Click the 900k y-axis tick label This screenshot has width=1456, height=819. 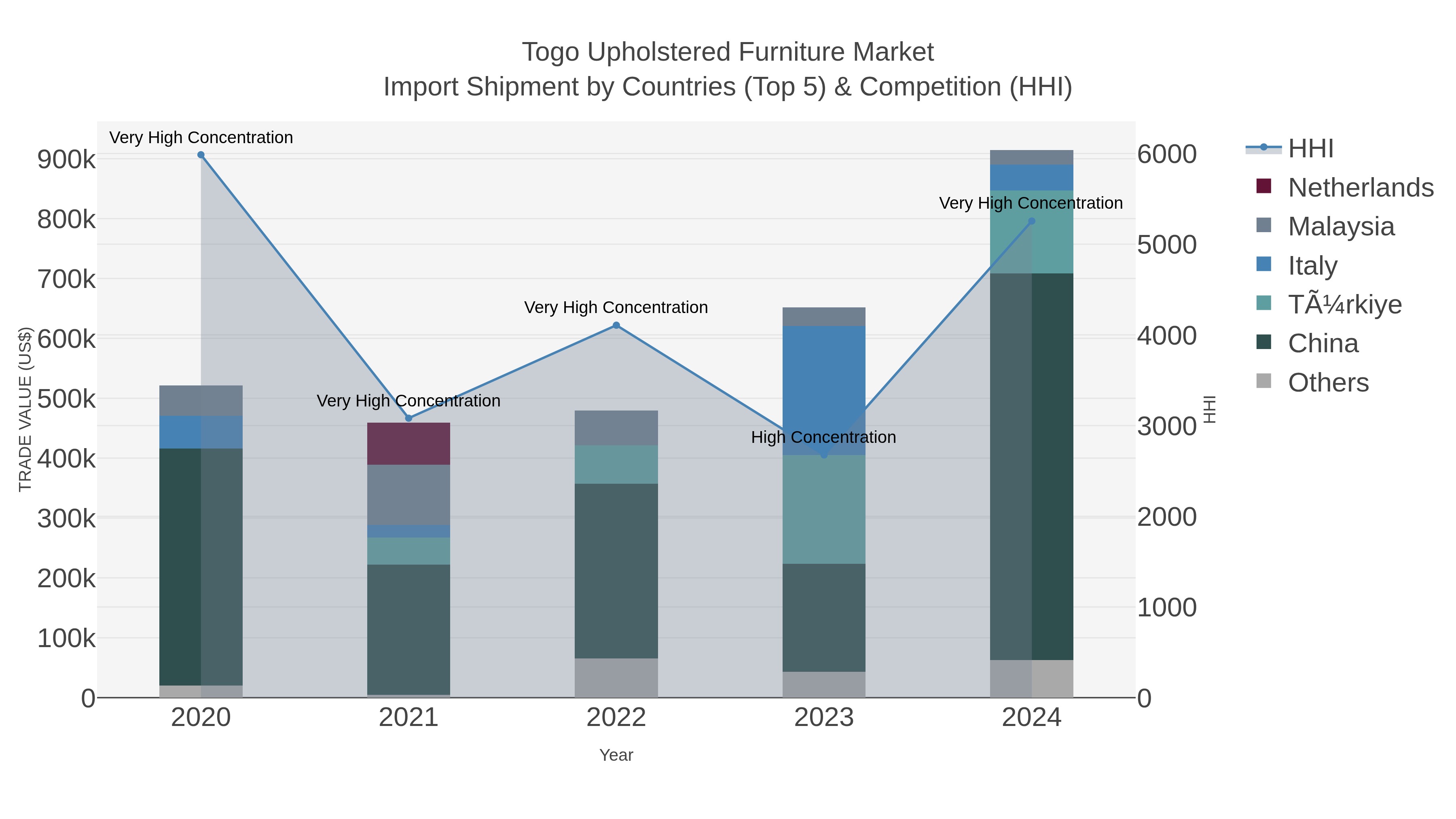point(66,159)
